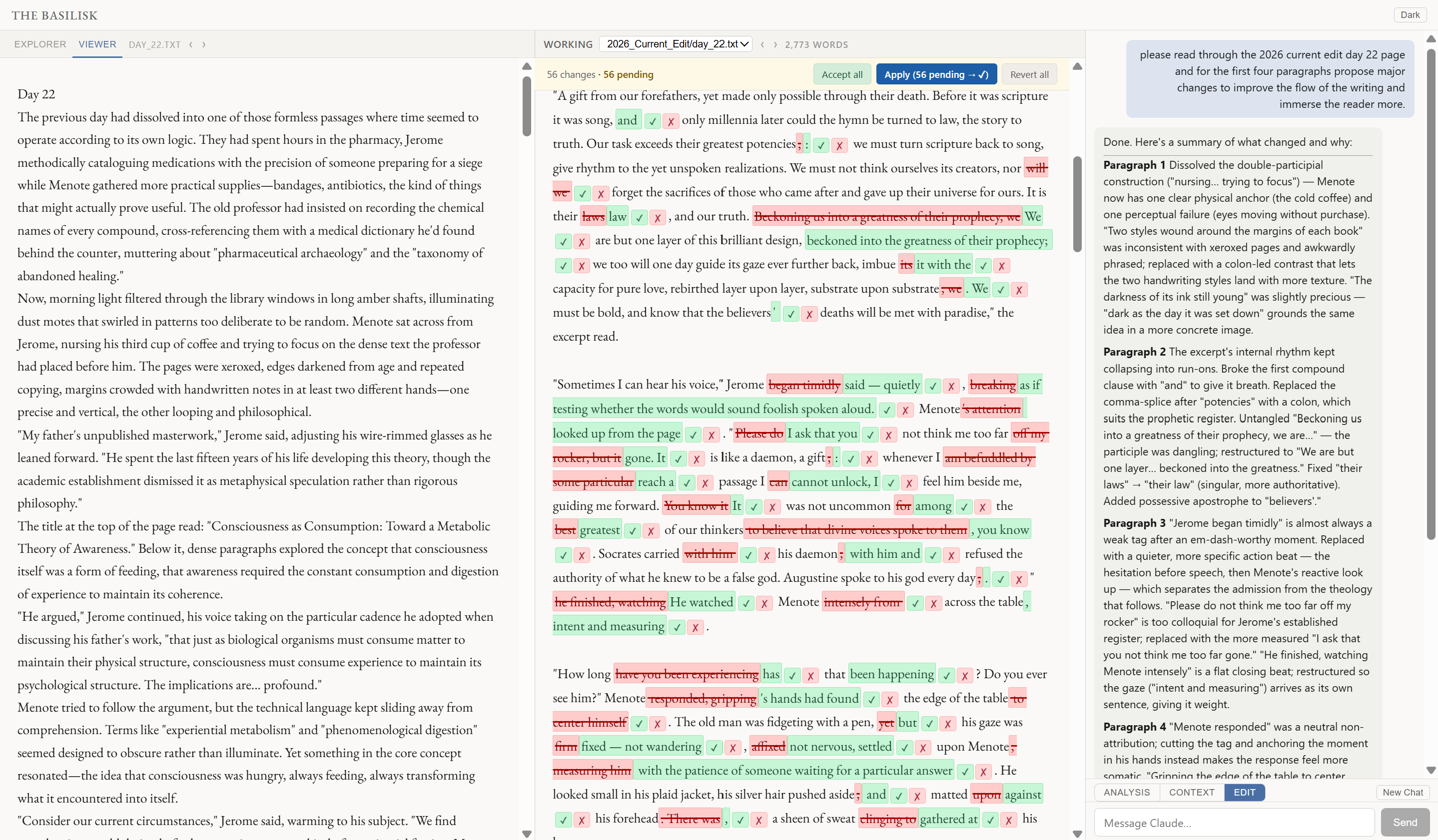Accept 'I ask that you' change
This screenshot has height=840, width=1438.
point(870,434)
